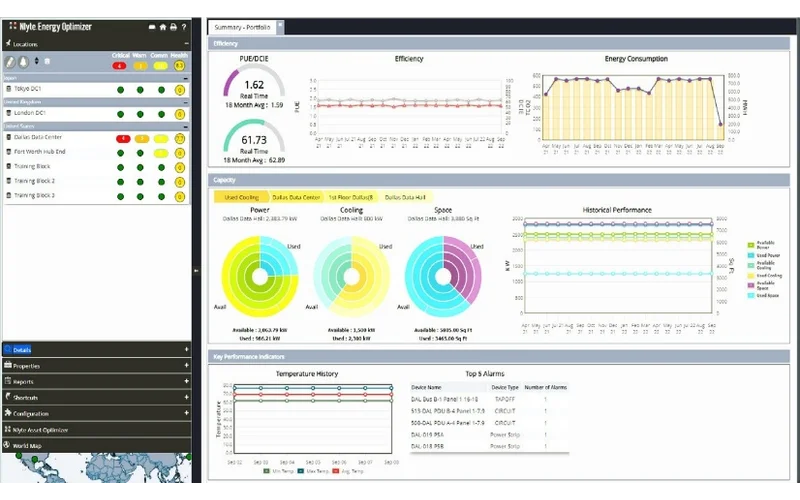Click the red Critical badge for Dallas Data Center

tap(123, 139)
